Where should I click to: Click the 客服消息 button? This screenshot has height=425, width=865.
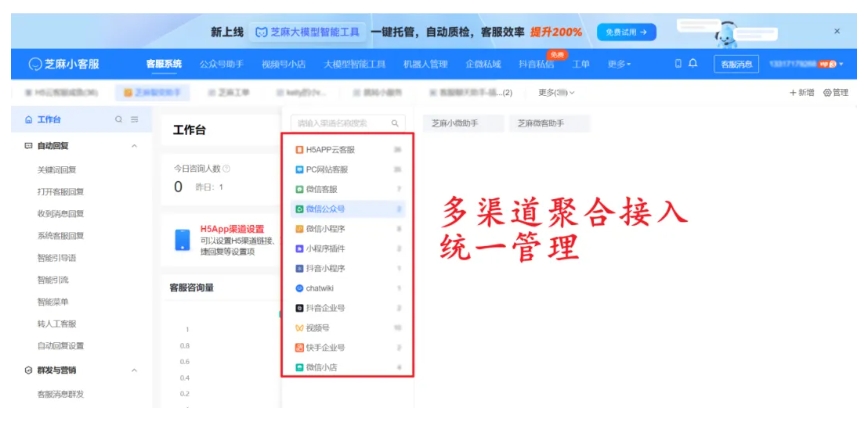pyautogui.click(x=736, y=64)
